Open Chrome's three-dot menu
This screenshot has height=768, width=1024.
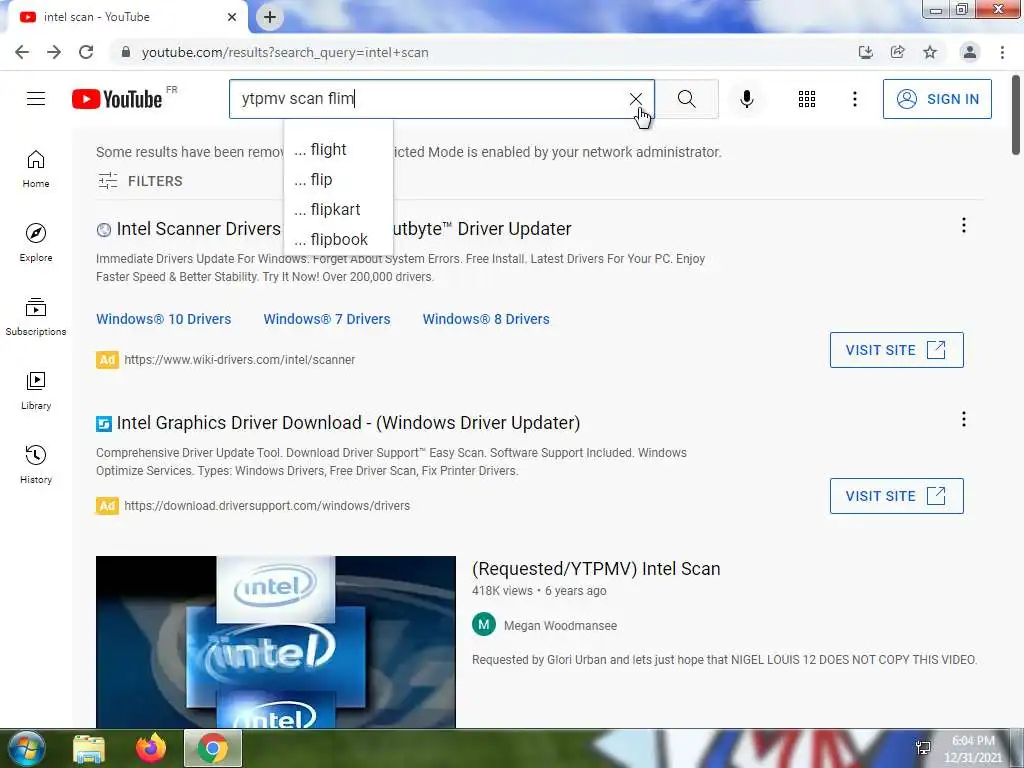pyautogui.click(x=1002, y=52)
